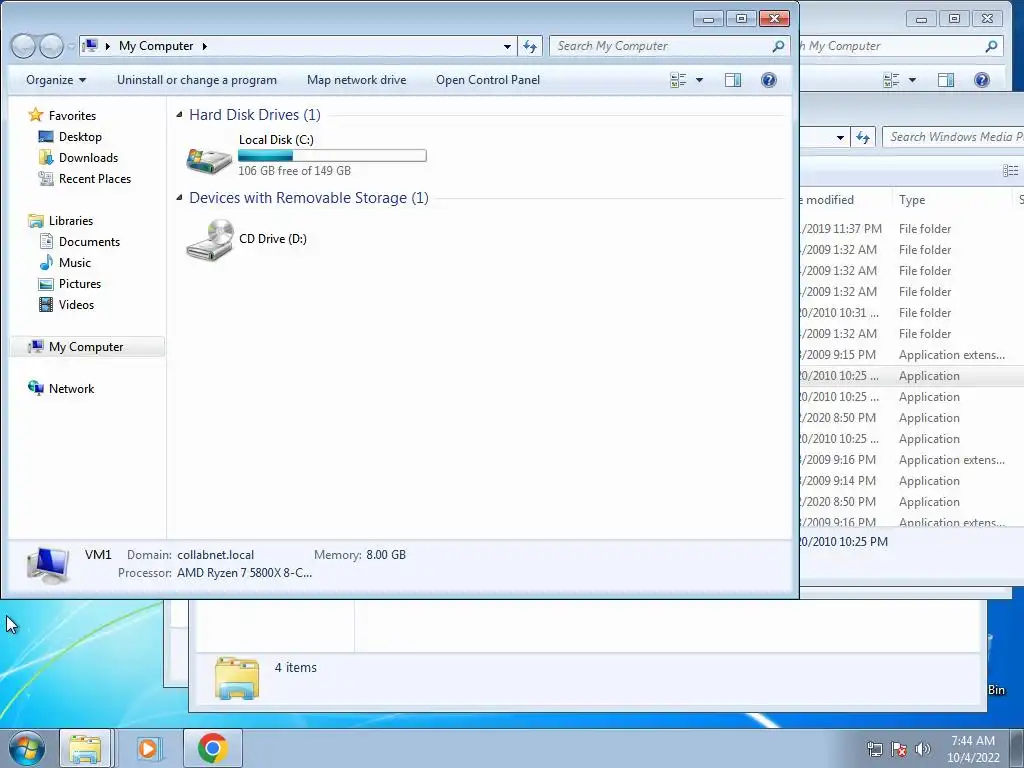Select My Computer in navigation pane
The image size is (1024, 768).
pos(86,347)
